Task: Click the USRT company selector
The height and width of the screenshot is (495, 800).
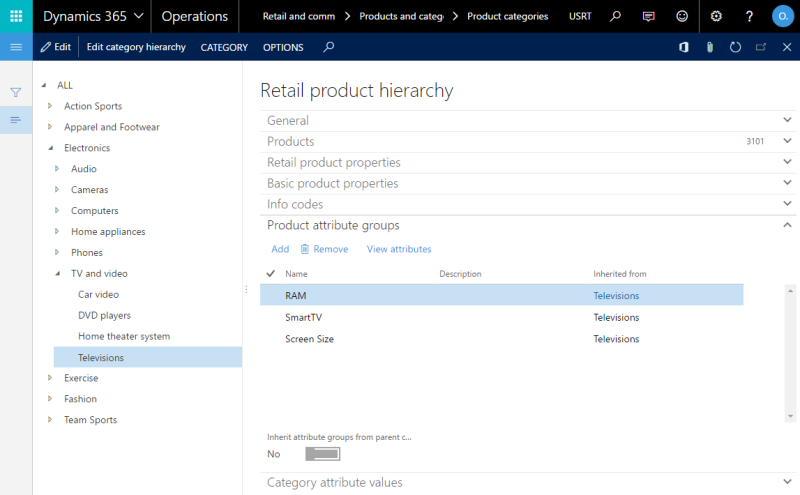Action: pos(580,16)
